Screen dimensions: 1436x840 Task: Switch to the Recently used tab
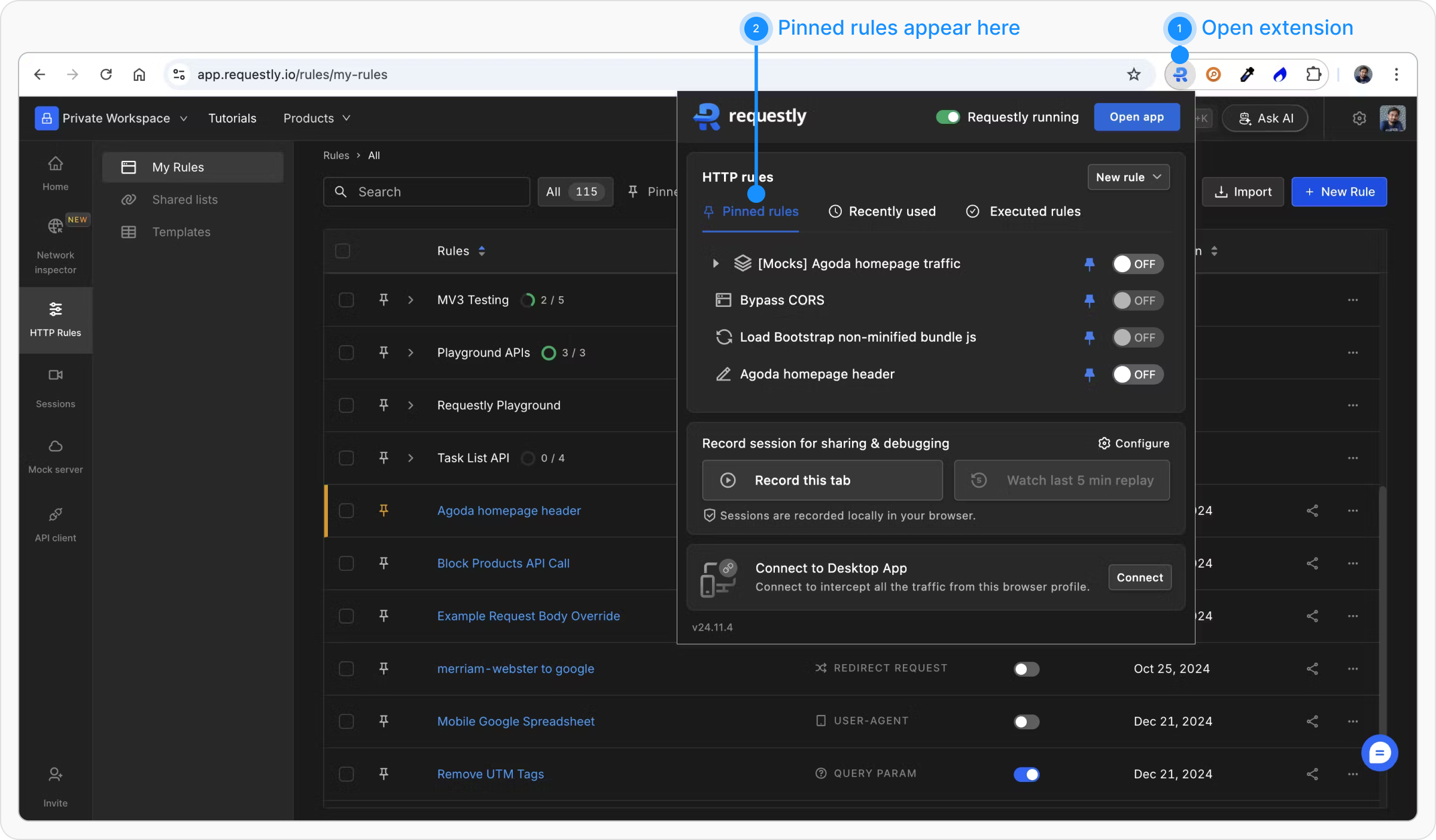882,211
